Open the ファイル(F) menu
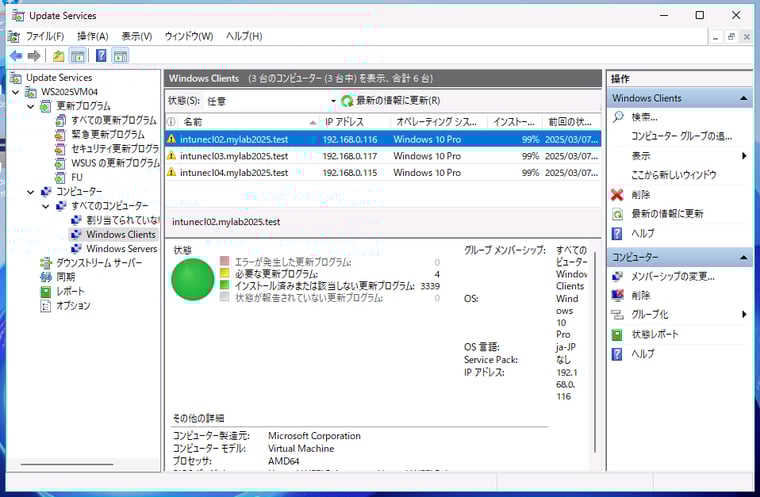The height and width of the screenshot is (497, 760). click(45, 36)
